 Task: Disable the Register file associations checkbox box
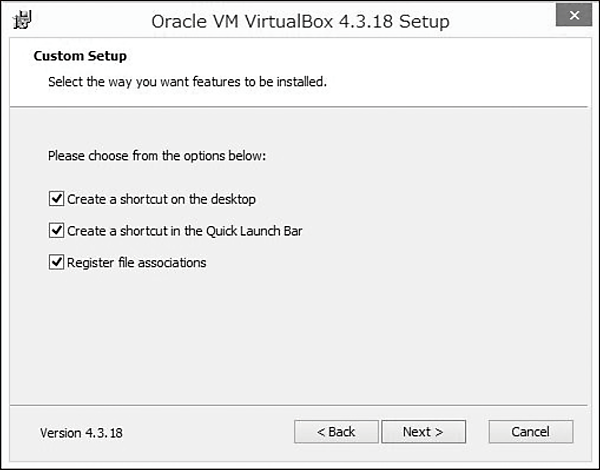coord(56,263)
